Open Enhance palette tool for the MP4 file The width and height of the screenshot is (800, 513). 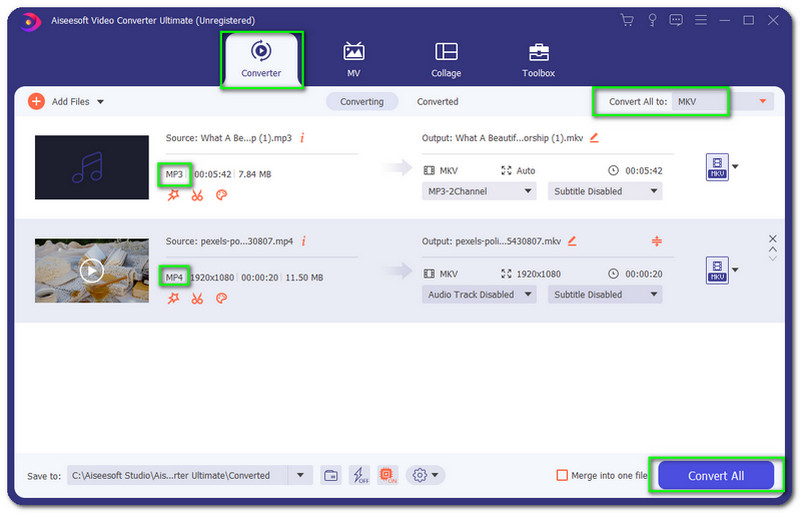click(221, 298)
